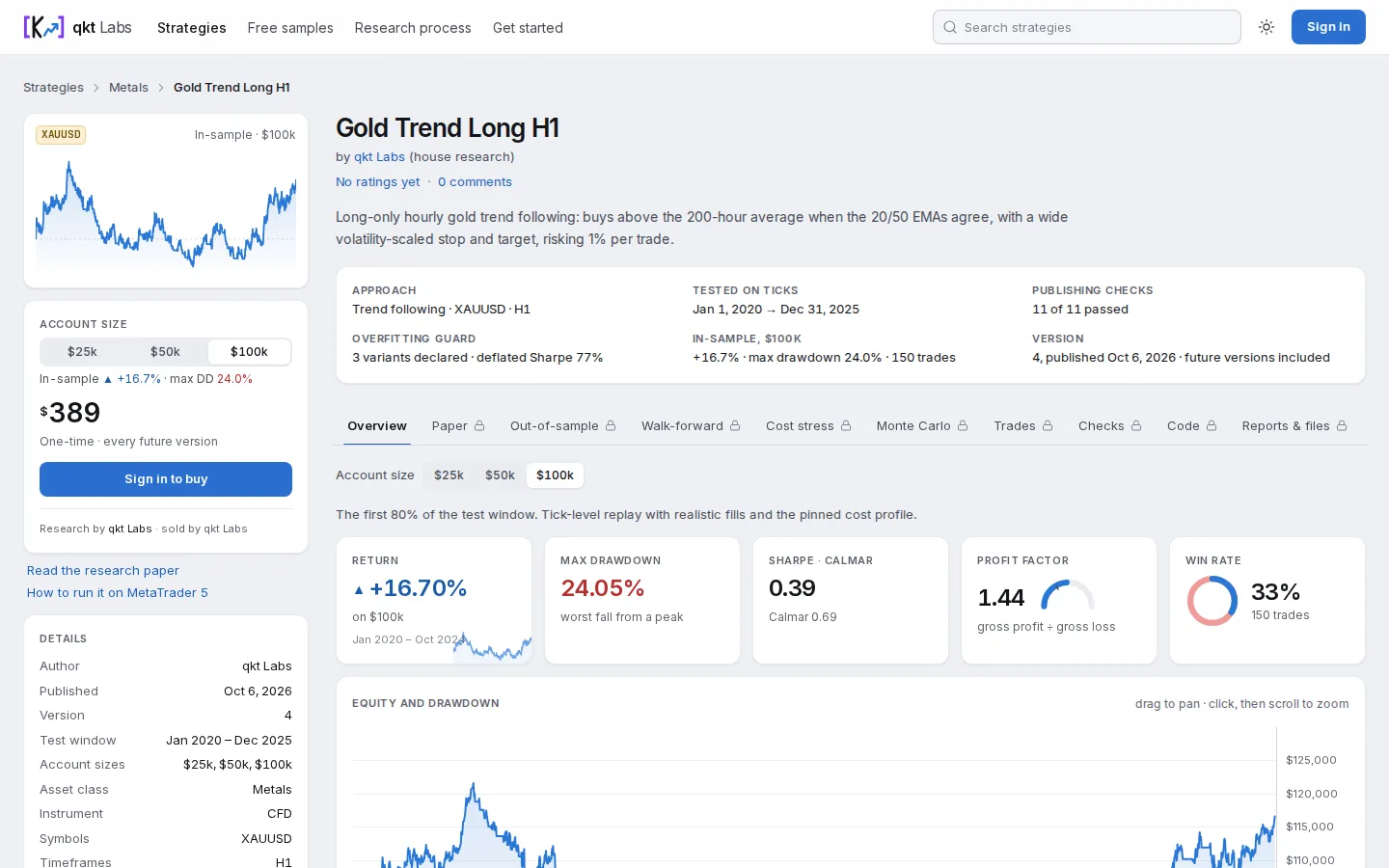Click the lock icon on Cost stress tab
The width and height of the screenshot is (1389, 868).
pos(846,425)
